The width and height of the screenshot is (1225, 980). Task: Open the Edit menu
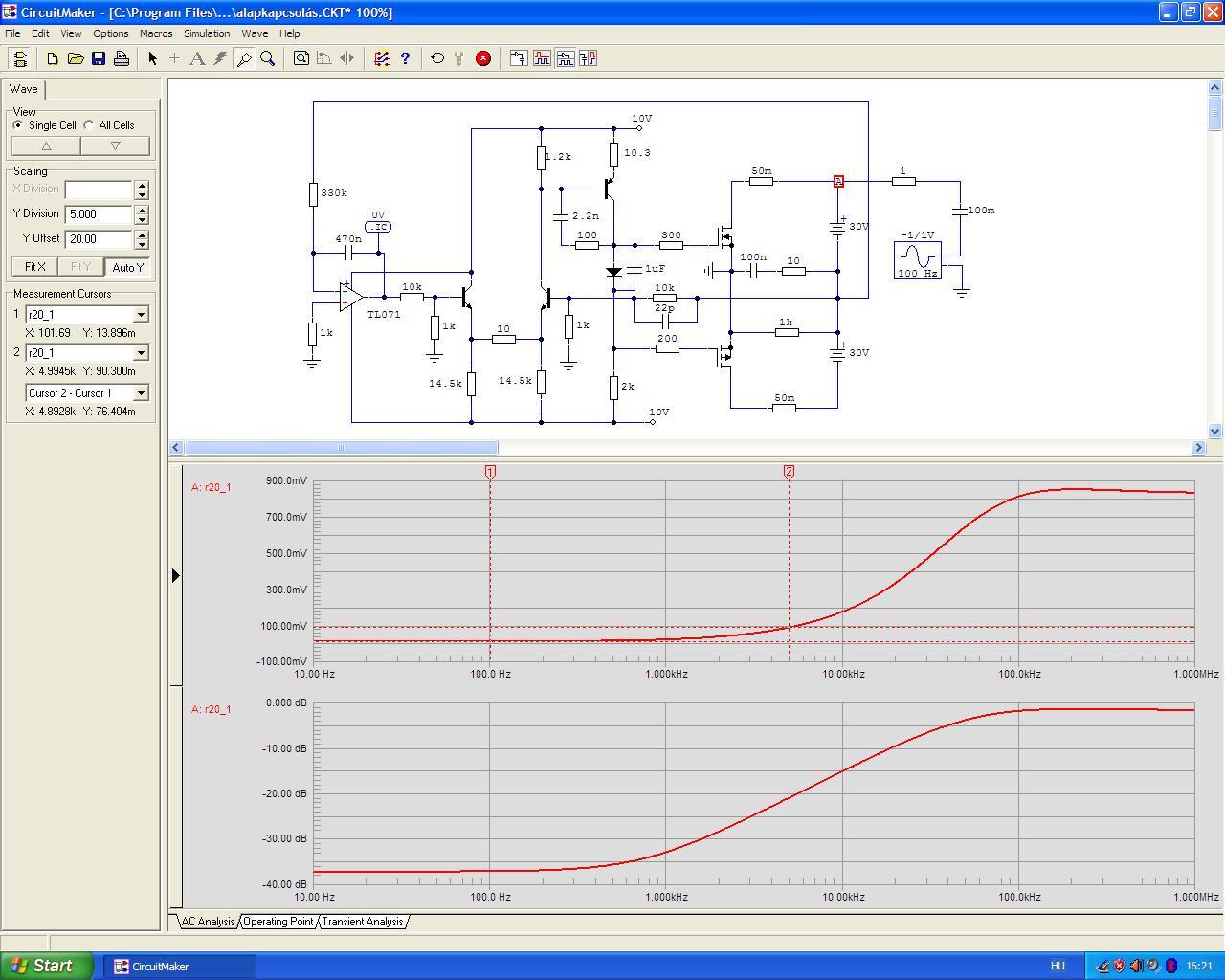coord(40,33)
